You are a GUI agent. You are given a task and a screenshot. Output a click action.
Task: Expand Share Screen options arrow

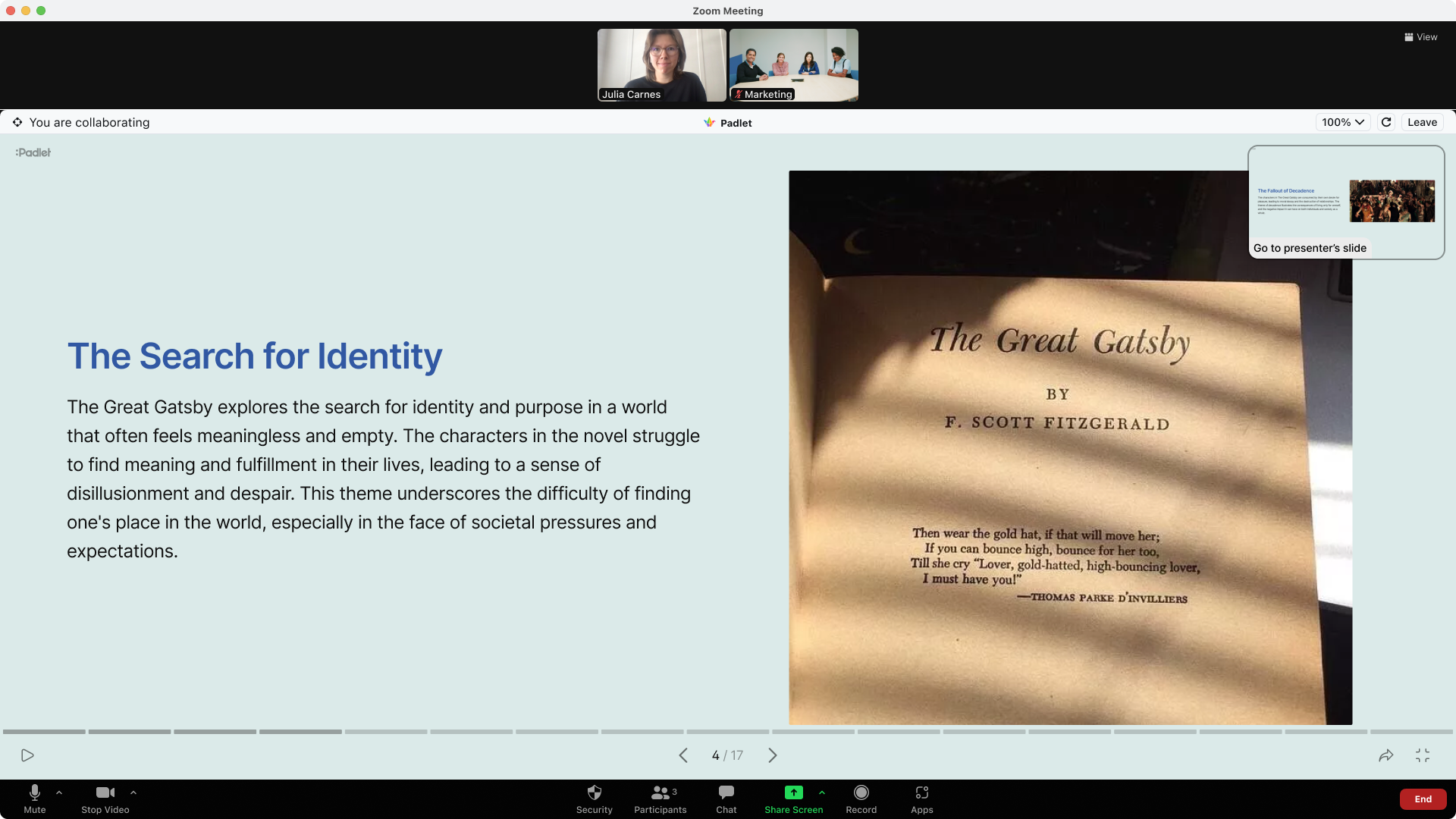pyautogui.click(x=822, y=792)
